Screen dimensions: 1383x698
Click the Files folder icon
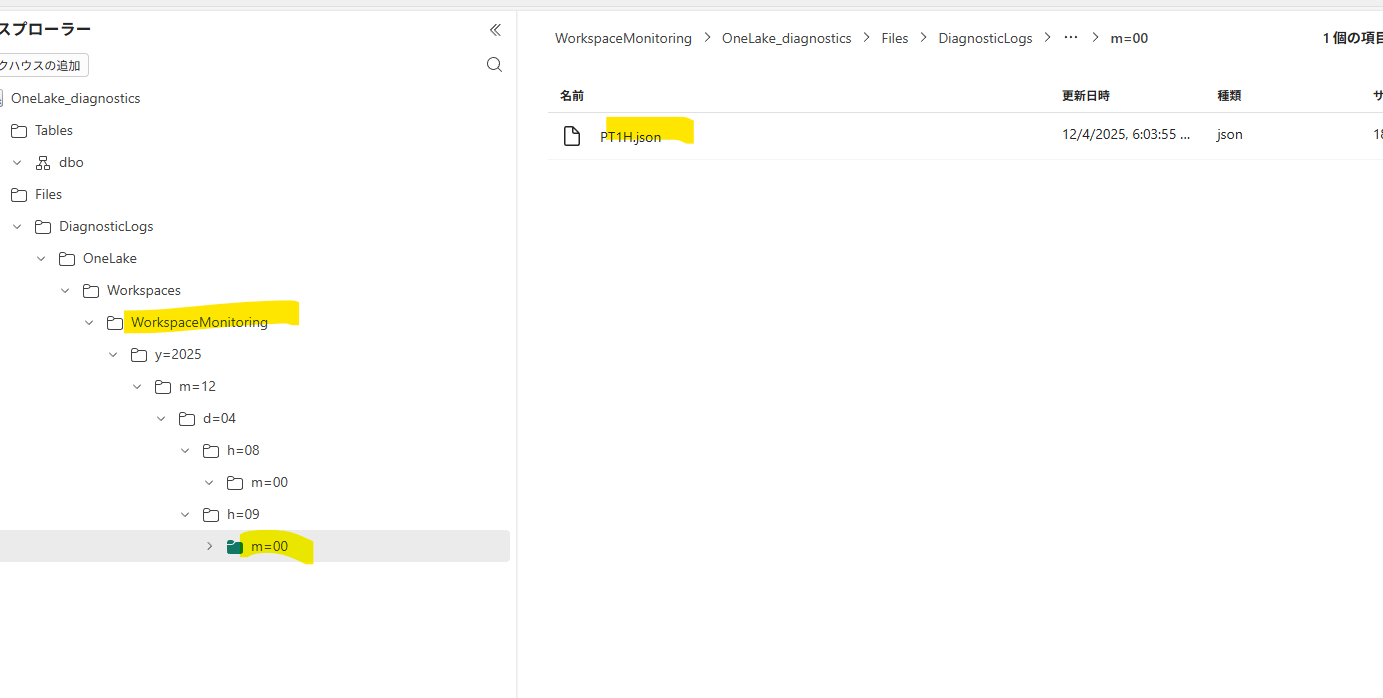click(19, 194)
